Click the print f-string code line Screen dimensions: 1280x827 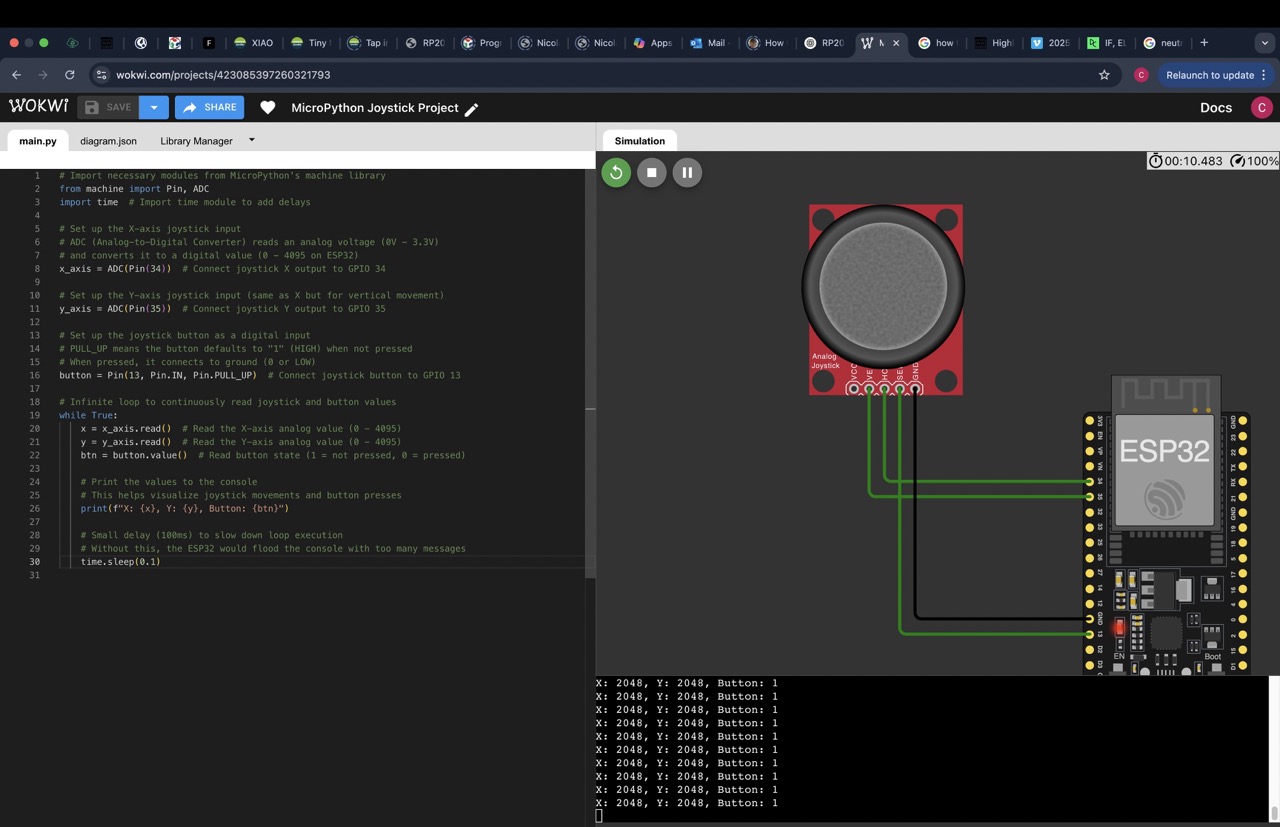[x=185, y=509]
